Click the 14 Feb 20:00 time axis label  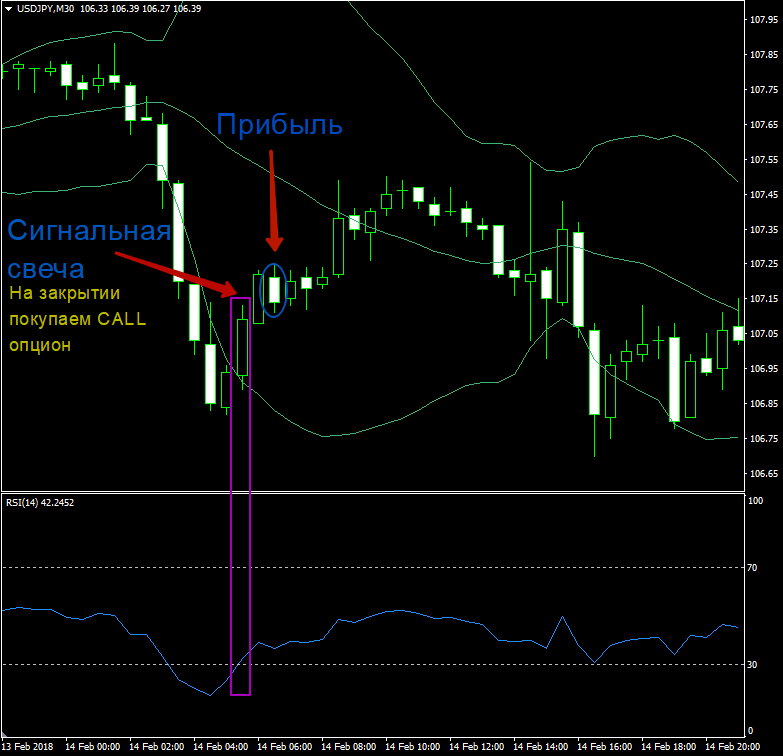click(733, 746)
